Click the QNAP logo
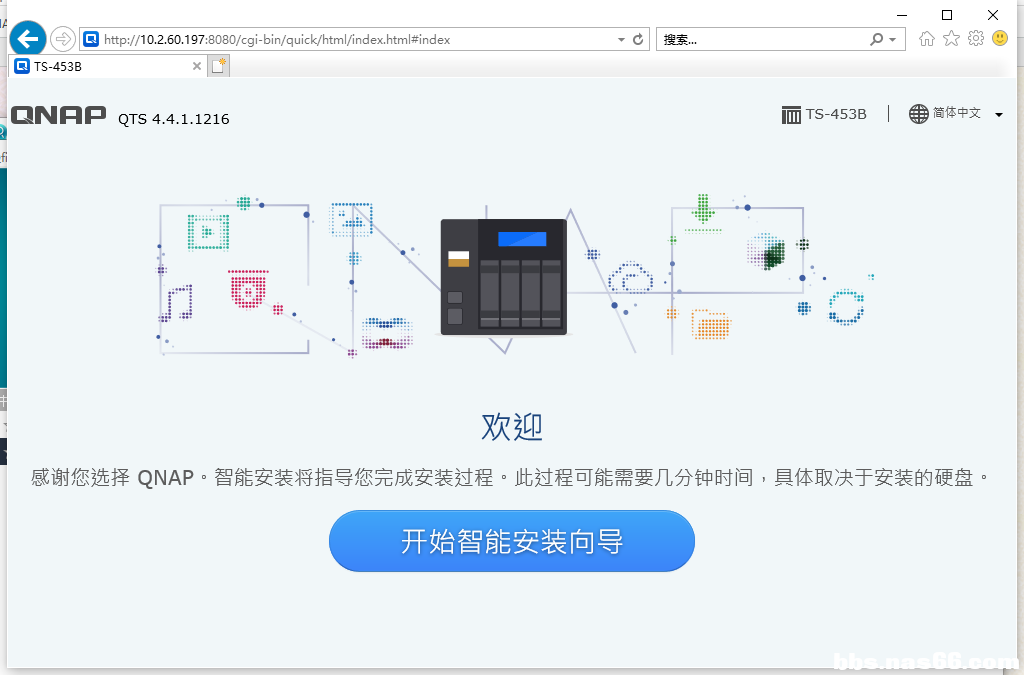Image resolution: width=1024 pixels, height=675 pixels. coord(57,115)
